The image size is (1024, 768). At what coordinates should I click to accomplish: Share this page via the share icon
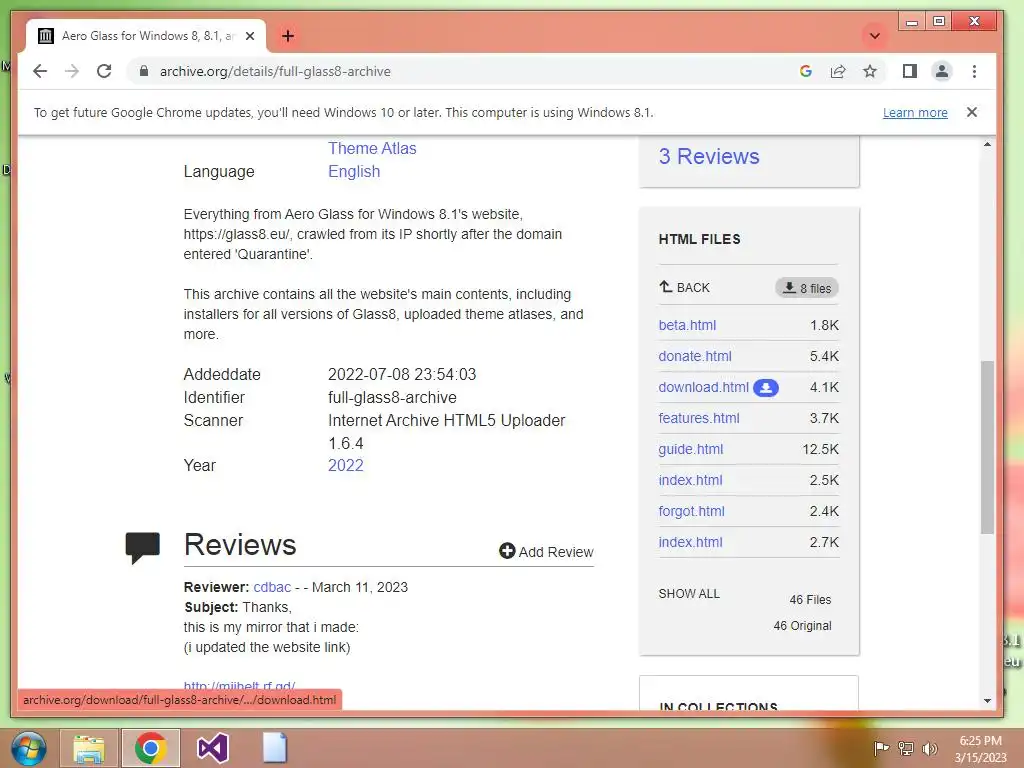pos(838,71)
